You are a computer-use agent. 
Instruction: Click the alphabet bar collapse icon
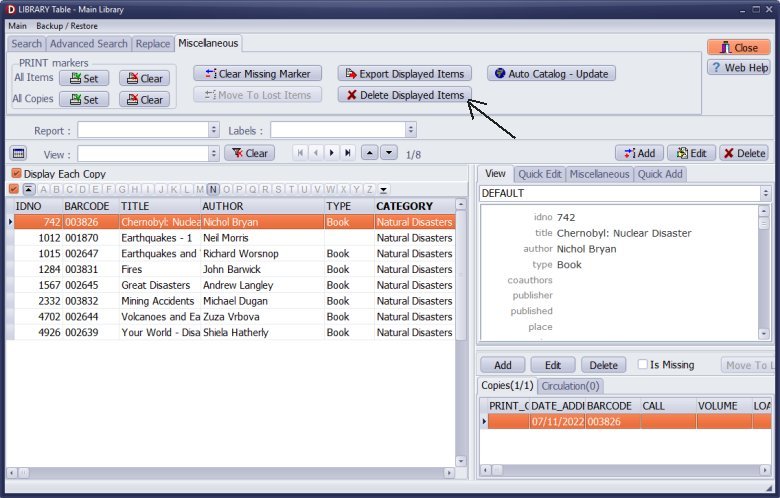[x=28, y=189]
